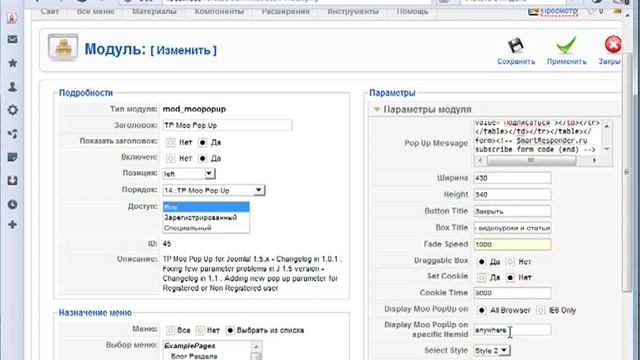Select Зарегистрированный in Доступ list
Screen dimensions: 640x360
(x=206, y=218)
